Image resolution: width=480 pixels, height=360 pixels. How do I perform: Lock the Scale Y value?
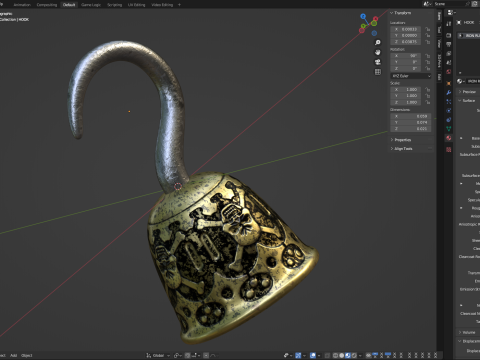(428, 96)
